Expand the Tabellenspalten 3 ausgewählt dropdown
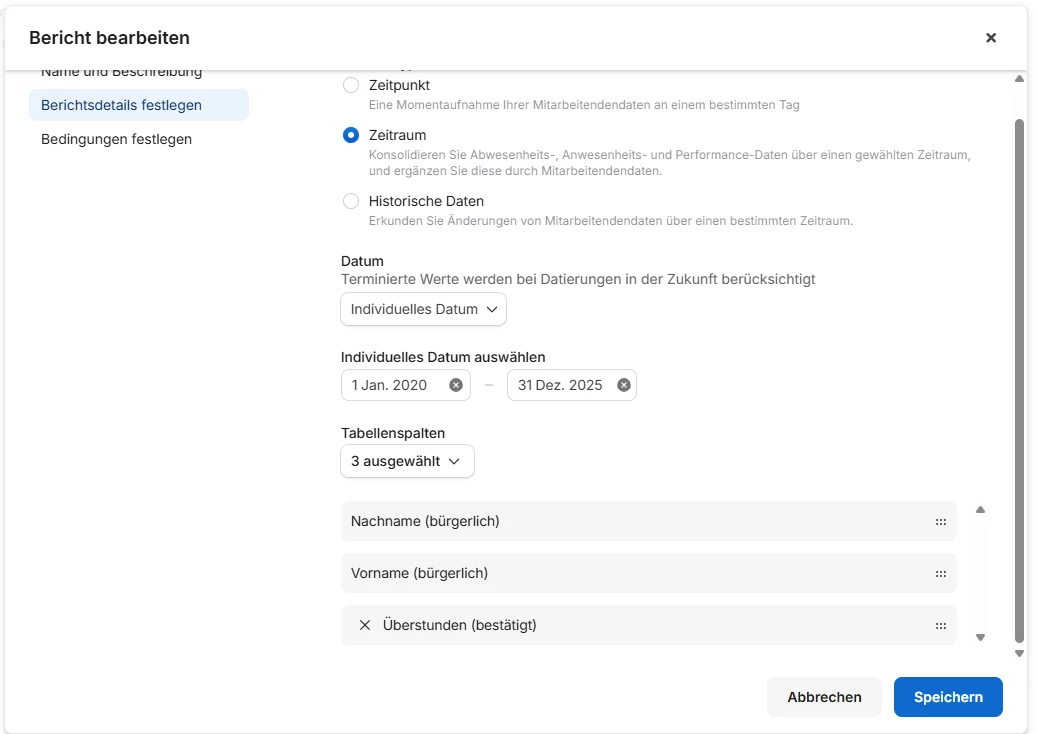 click(x=407, y=461)
